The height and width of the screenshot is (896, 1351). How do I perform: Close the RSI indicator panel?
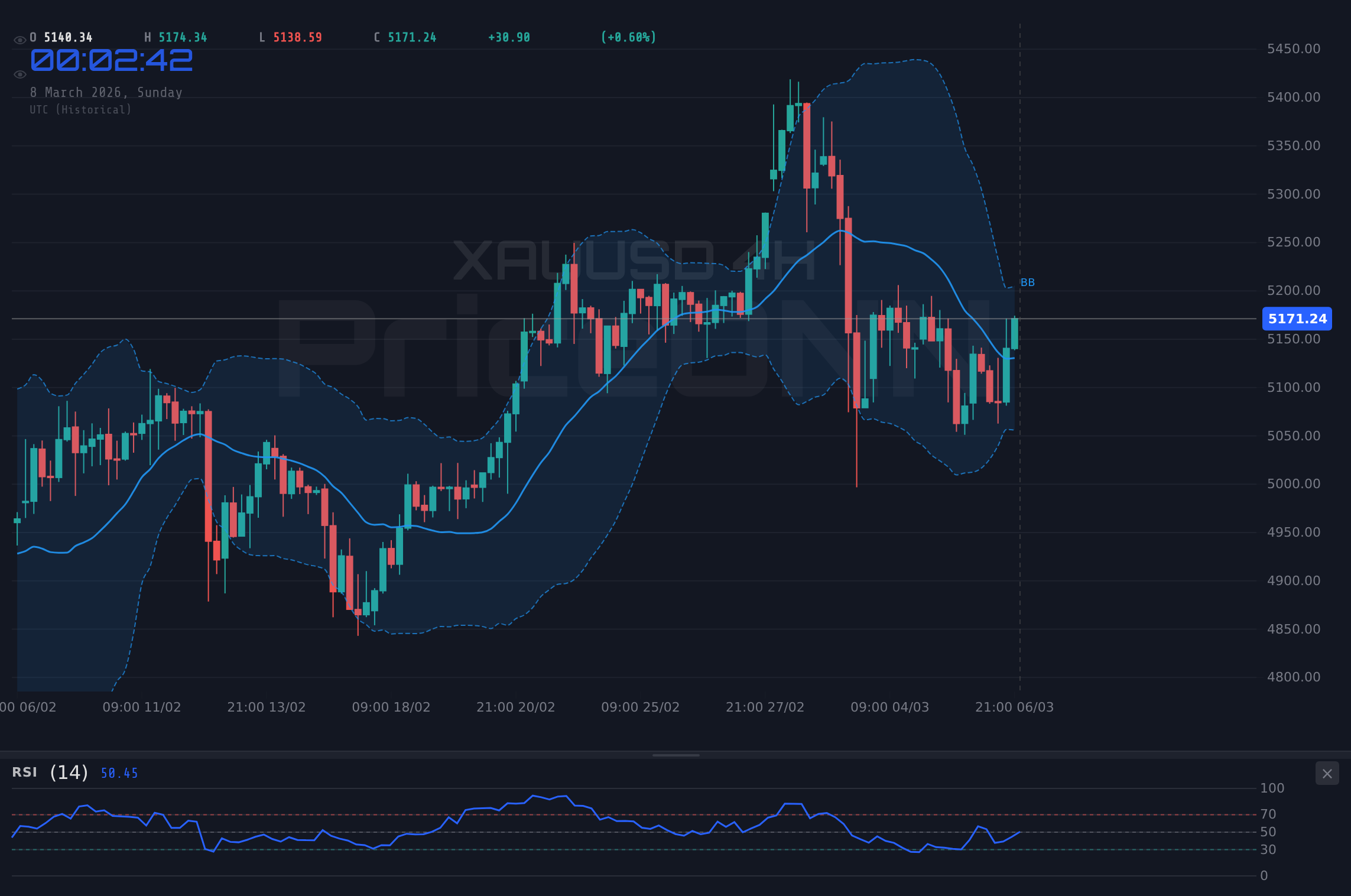click(x=1327, y=774)
